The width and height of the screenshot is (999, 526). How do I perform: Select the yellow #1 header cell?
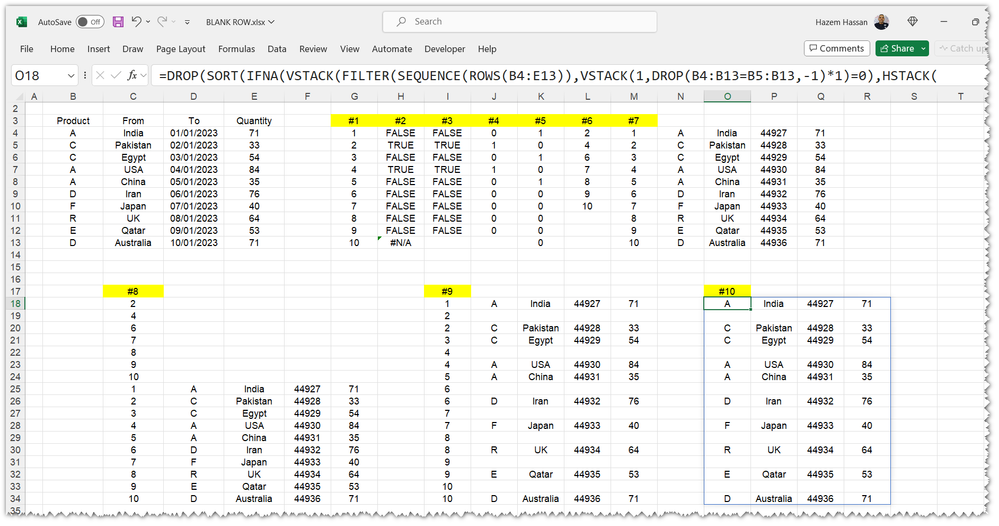354,120
